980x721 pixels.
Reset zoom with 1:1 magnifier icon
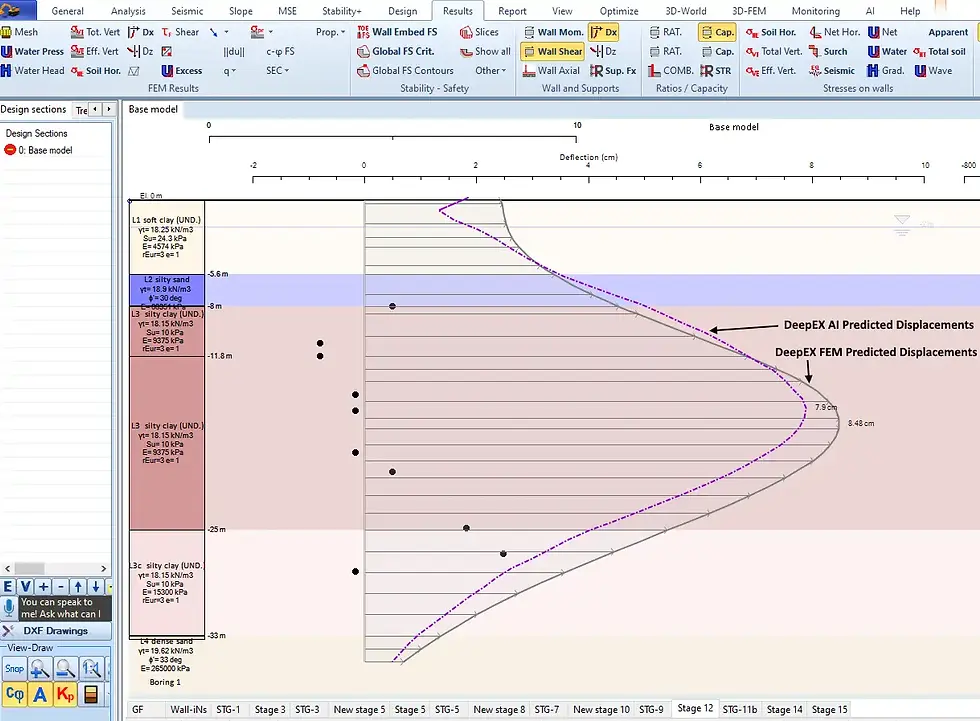click(x=91, y=669)
